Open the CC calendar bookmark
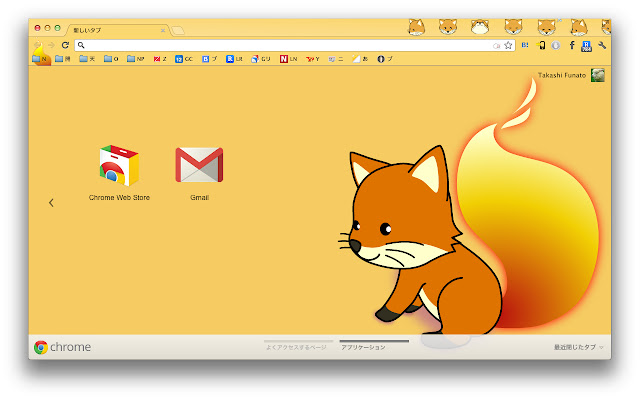This screenshot has height=400, width=640. (184, 59)
